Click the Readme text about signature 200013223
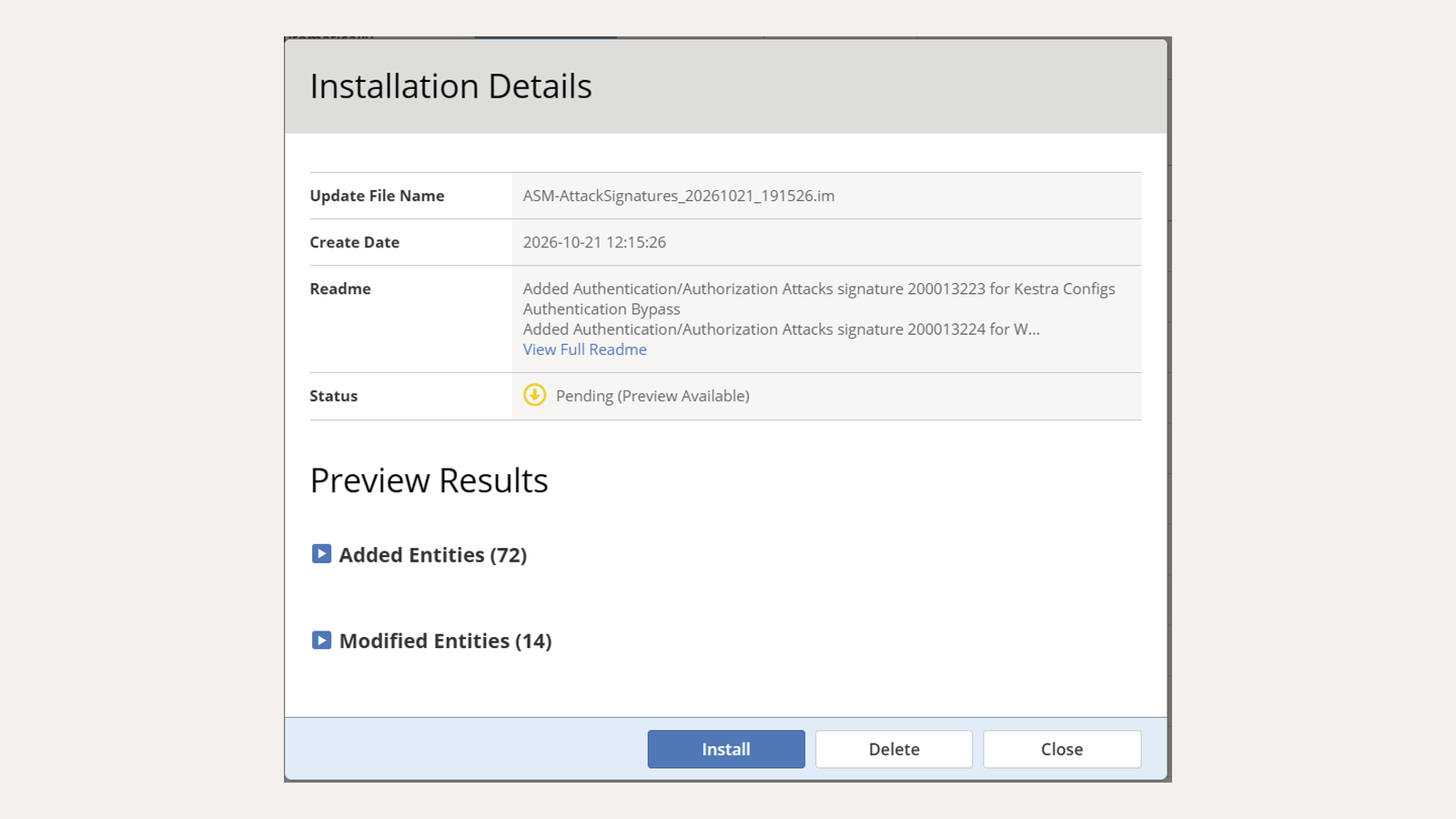The height and width of the screenshot is (819, 1456). (819, 298)
